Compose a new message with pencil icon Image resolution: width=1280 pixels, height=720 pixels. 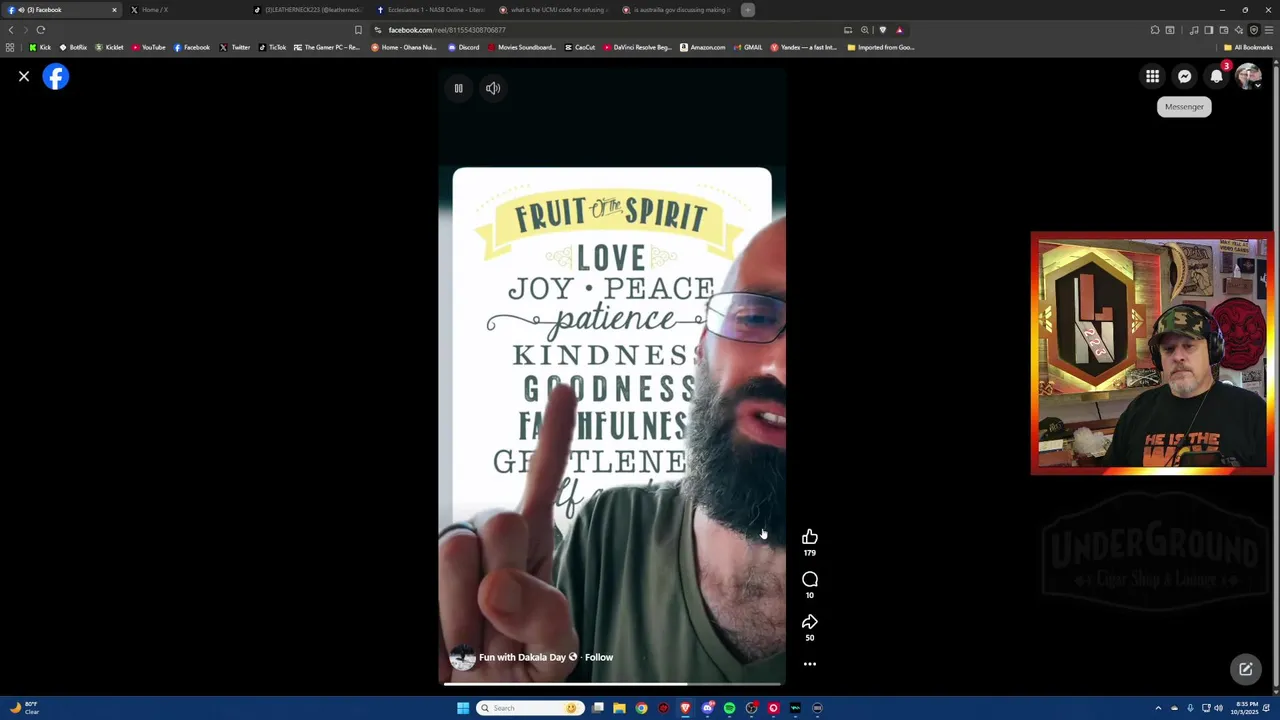tap(1246, 669)
